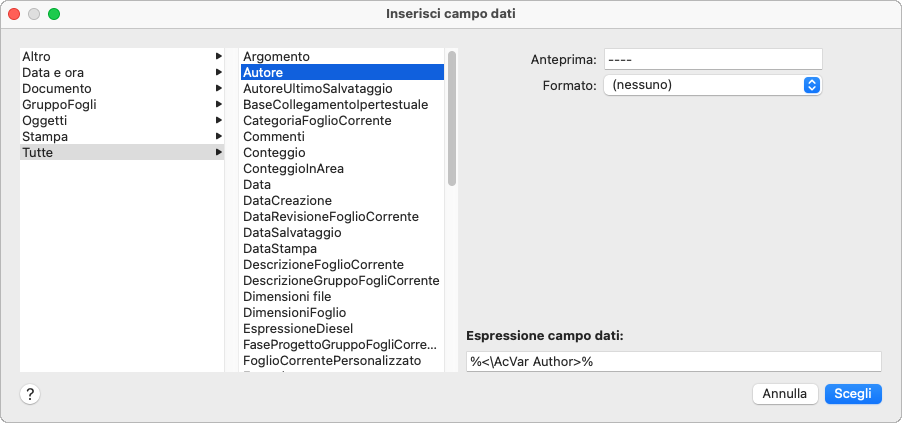Choose ConteggioInArea from the list
902x423 pixels.
pos(293,168)
